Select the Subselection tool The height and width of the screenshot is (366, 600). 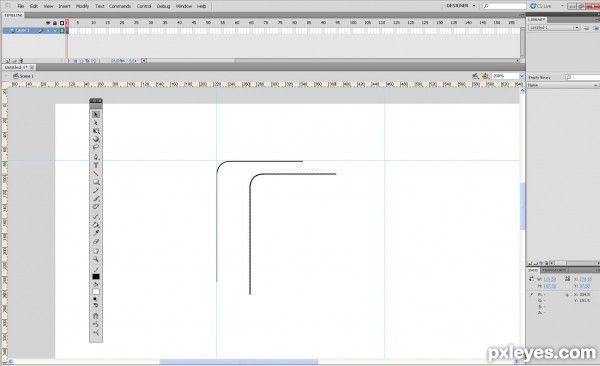[x=96, y=123]
